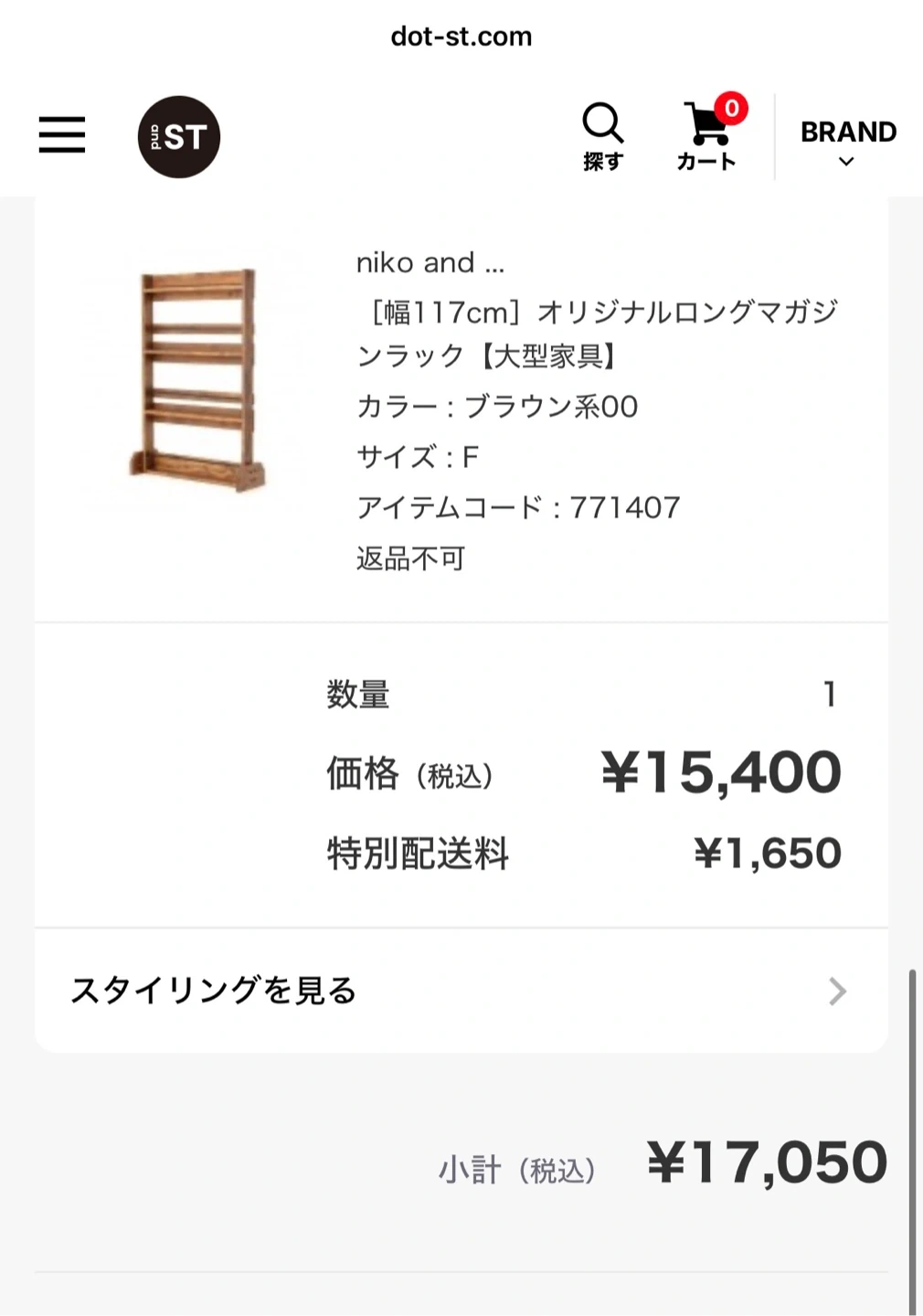Viewport: 923px width, 1316px height.
Task: Open the shopping cart icon
Action: [706, 126]
